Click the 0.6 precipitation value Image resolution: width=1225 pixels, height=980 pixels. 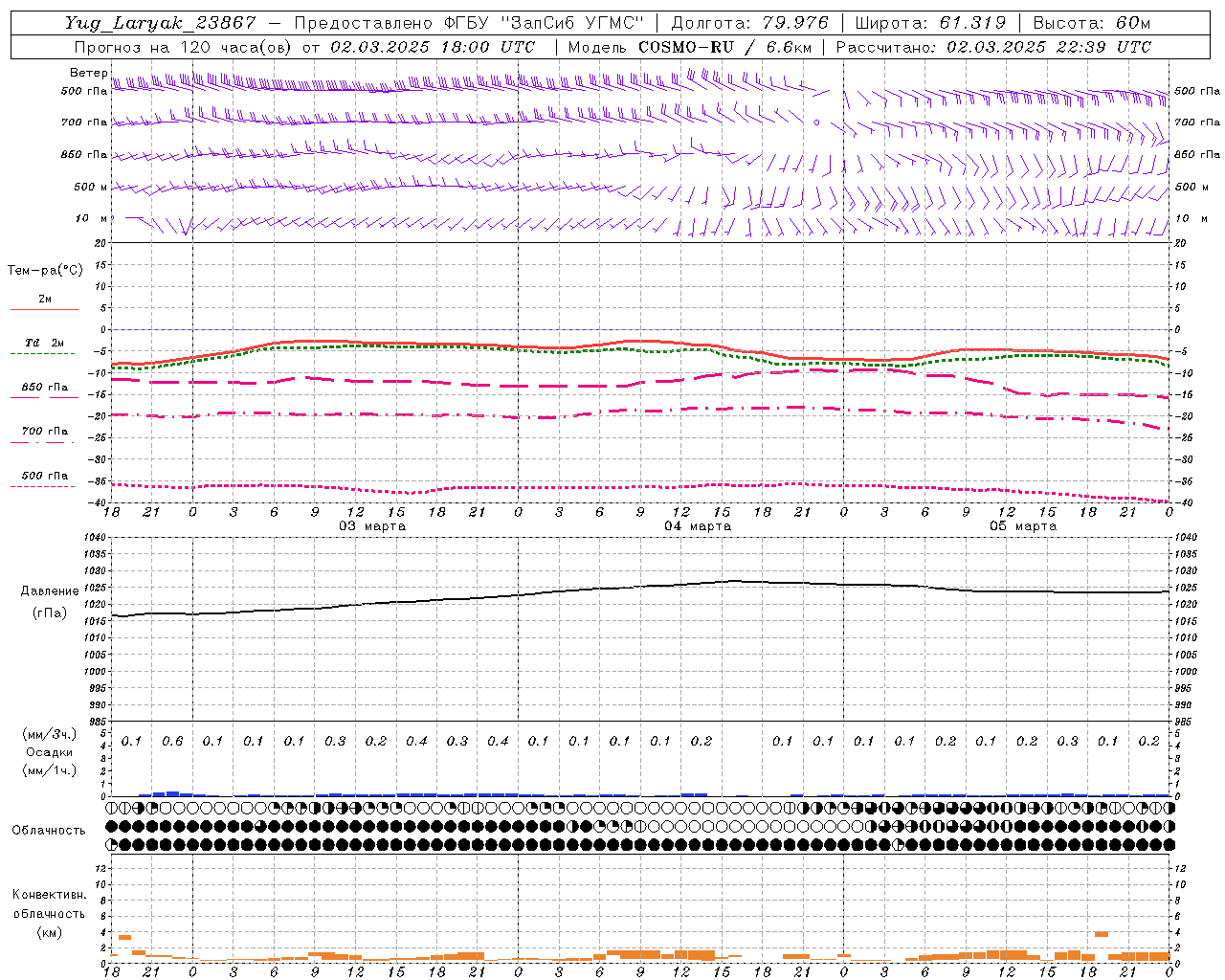tap(172, 742)
